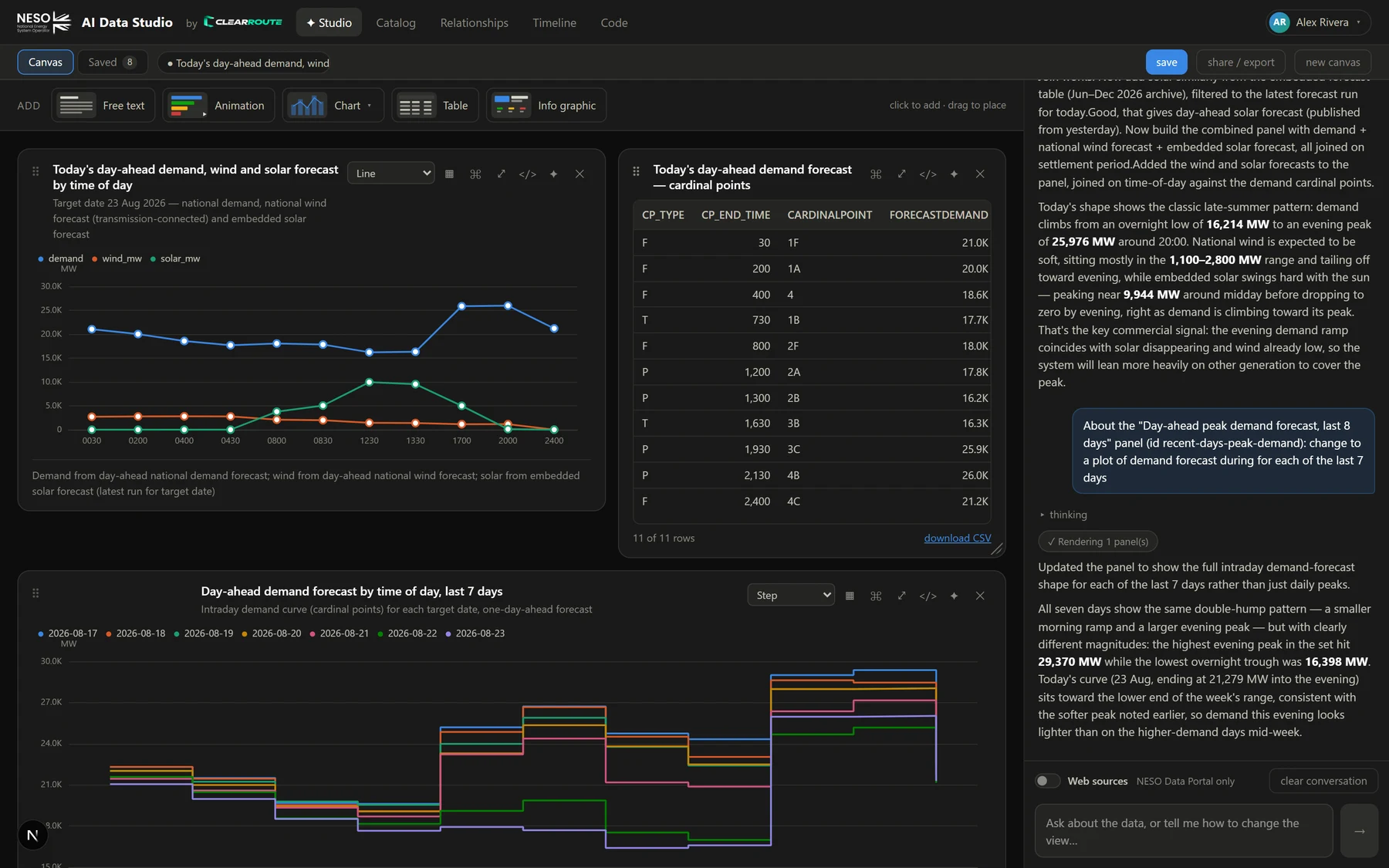Open the Catalog tab
Screen dimensions: 1389x868
396,23
